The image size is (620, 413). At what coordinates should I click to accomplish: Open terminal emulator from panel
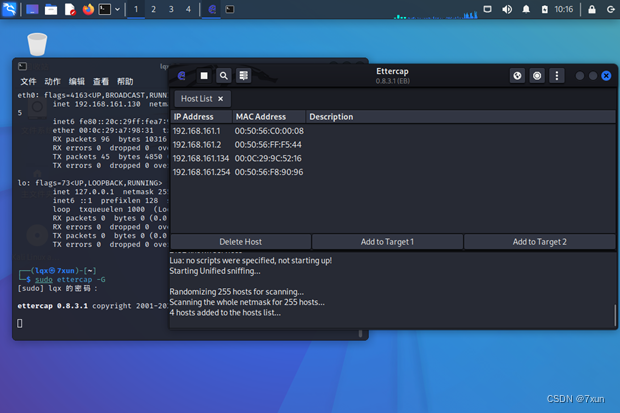point(105,9)
